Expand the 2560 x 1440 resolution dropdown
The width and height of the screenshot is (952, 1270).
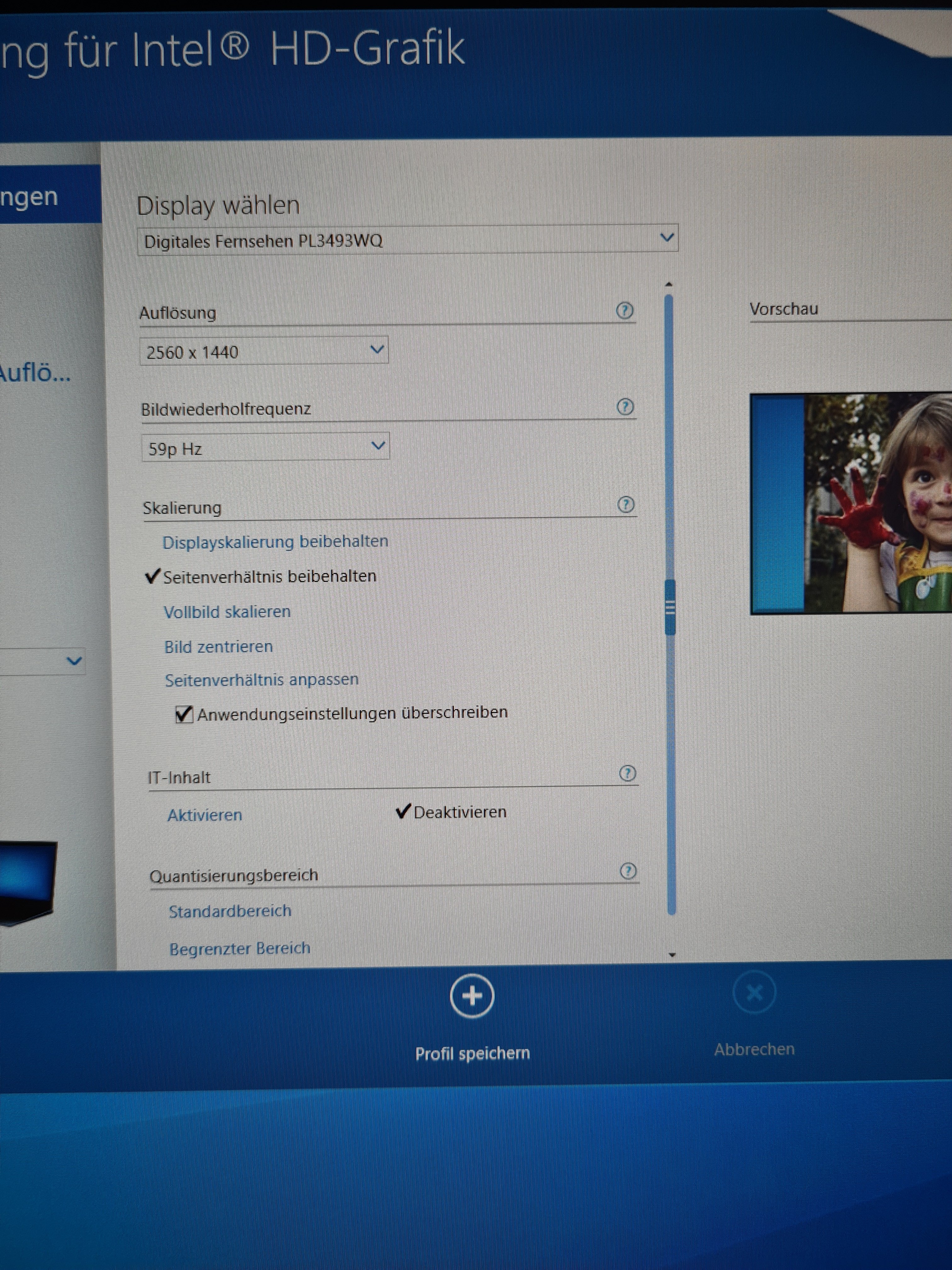pyautogui.click(x=264, y=351)
